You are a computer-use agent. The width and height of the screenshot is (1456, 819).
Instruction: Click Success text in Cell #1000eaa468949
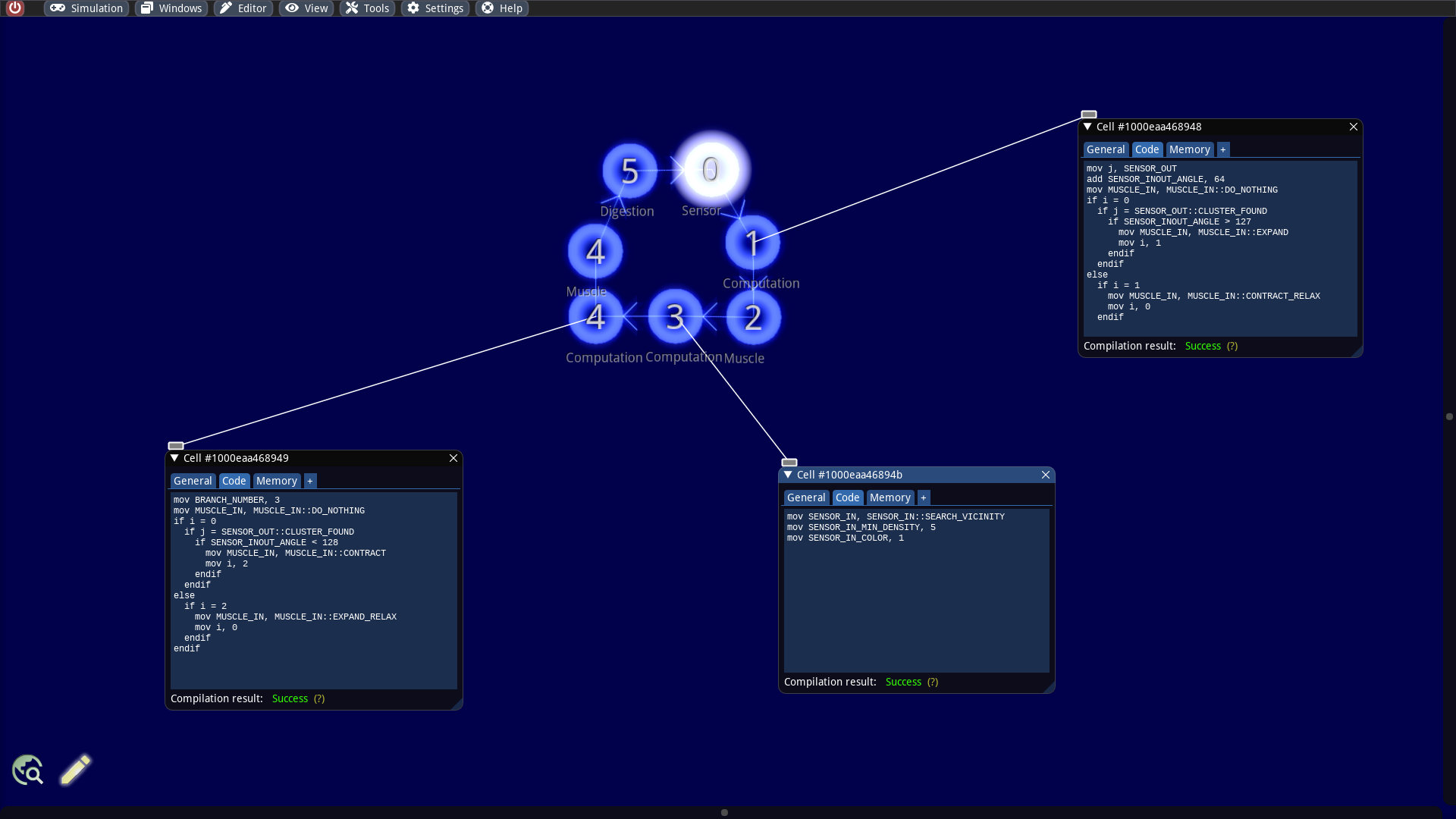click(x=290, y=698)
